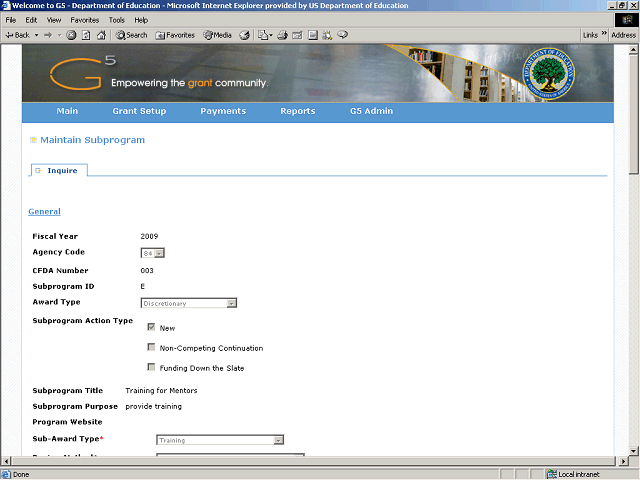The height and width of the screenshot is (480, 640).
Task: Stop page loading with the Stop icon
Action: [71, 35]
